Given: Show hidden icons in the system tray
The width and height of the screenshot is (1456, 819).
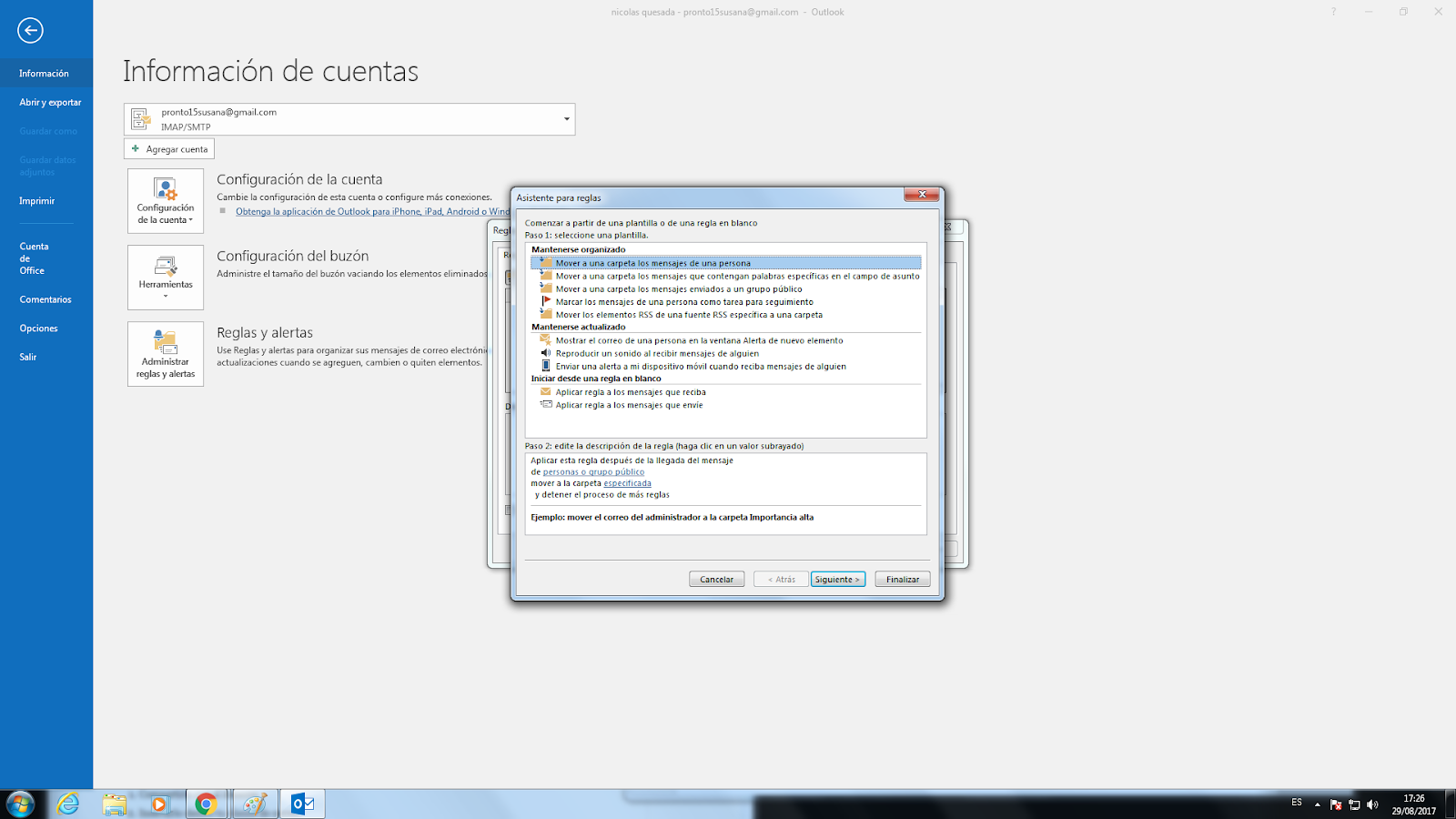Looking at the screenshot, I should click(x=1317, y=804).
